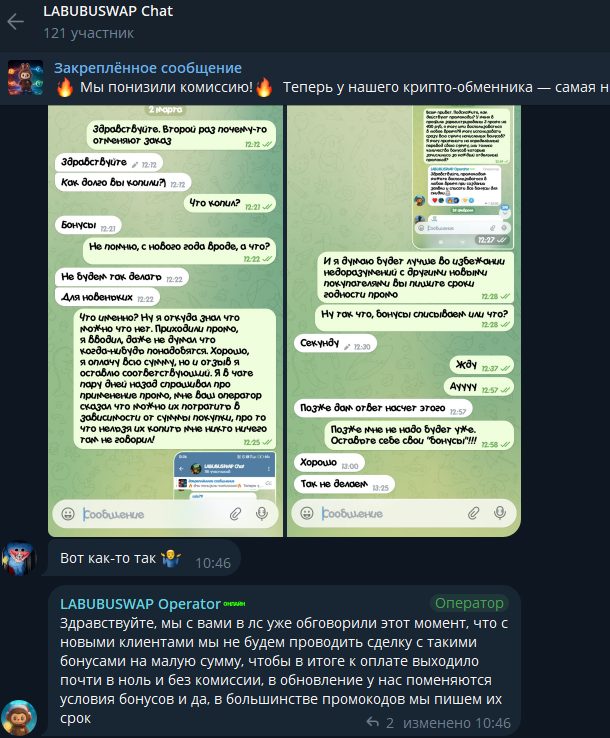Click microphone icon in right screenshot
610x738 pixels.
pos(500,513)
